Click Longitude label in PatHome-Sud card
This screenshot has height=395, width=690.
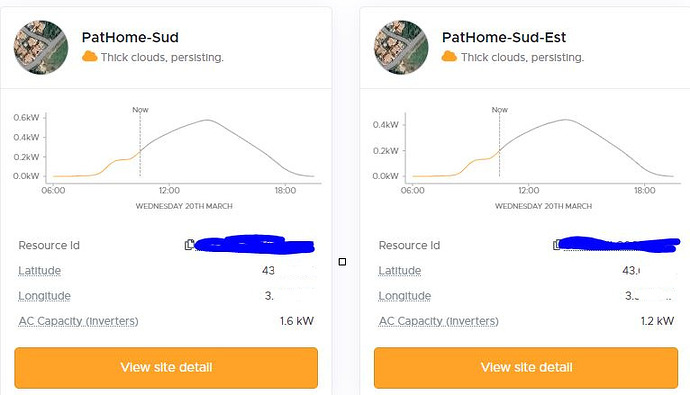pos(44,296)
